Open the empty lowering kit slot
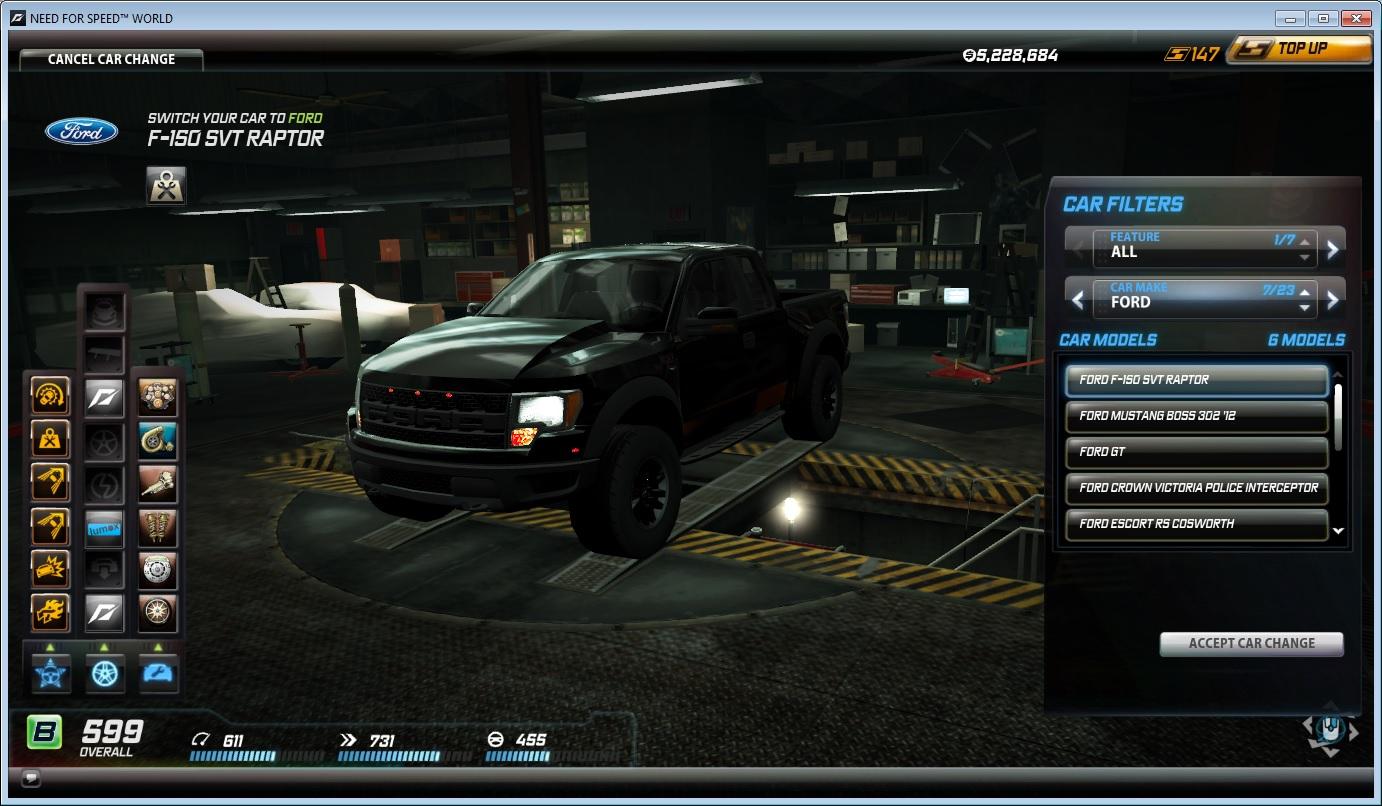Viewport: 1382px width, 806px height. [x=104, y=569]
